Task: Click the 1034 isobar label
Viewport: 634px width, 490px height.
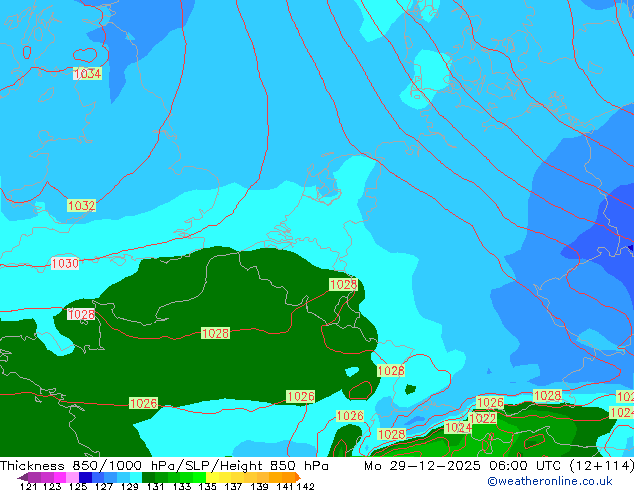Action: click(x=87, y=74)
